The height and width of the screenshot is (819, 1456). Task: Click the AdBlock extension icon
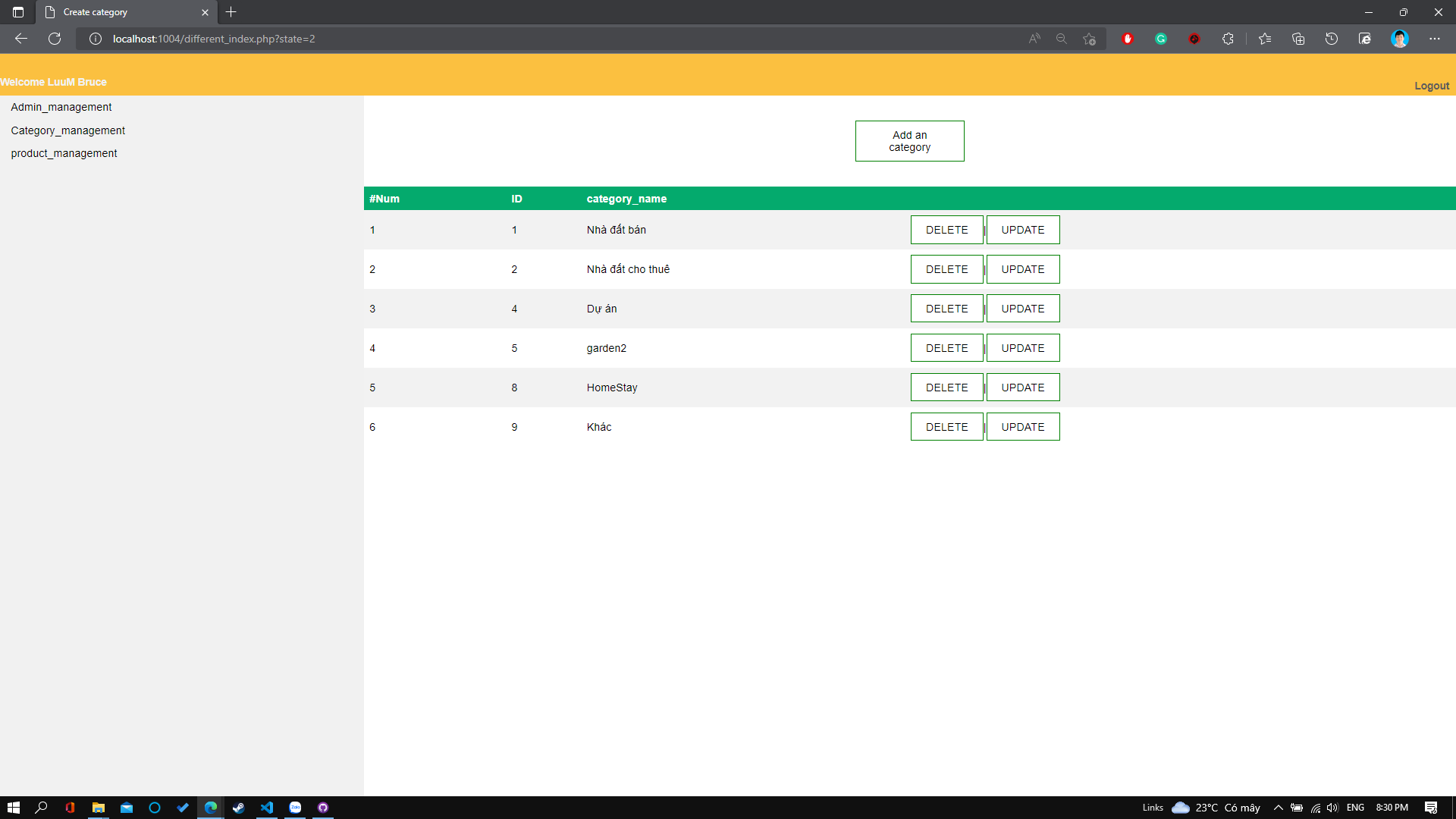point(1194,39)
